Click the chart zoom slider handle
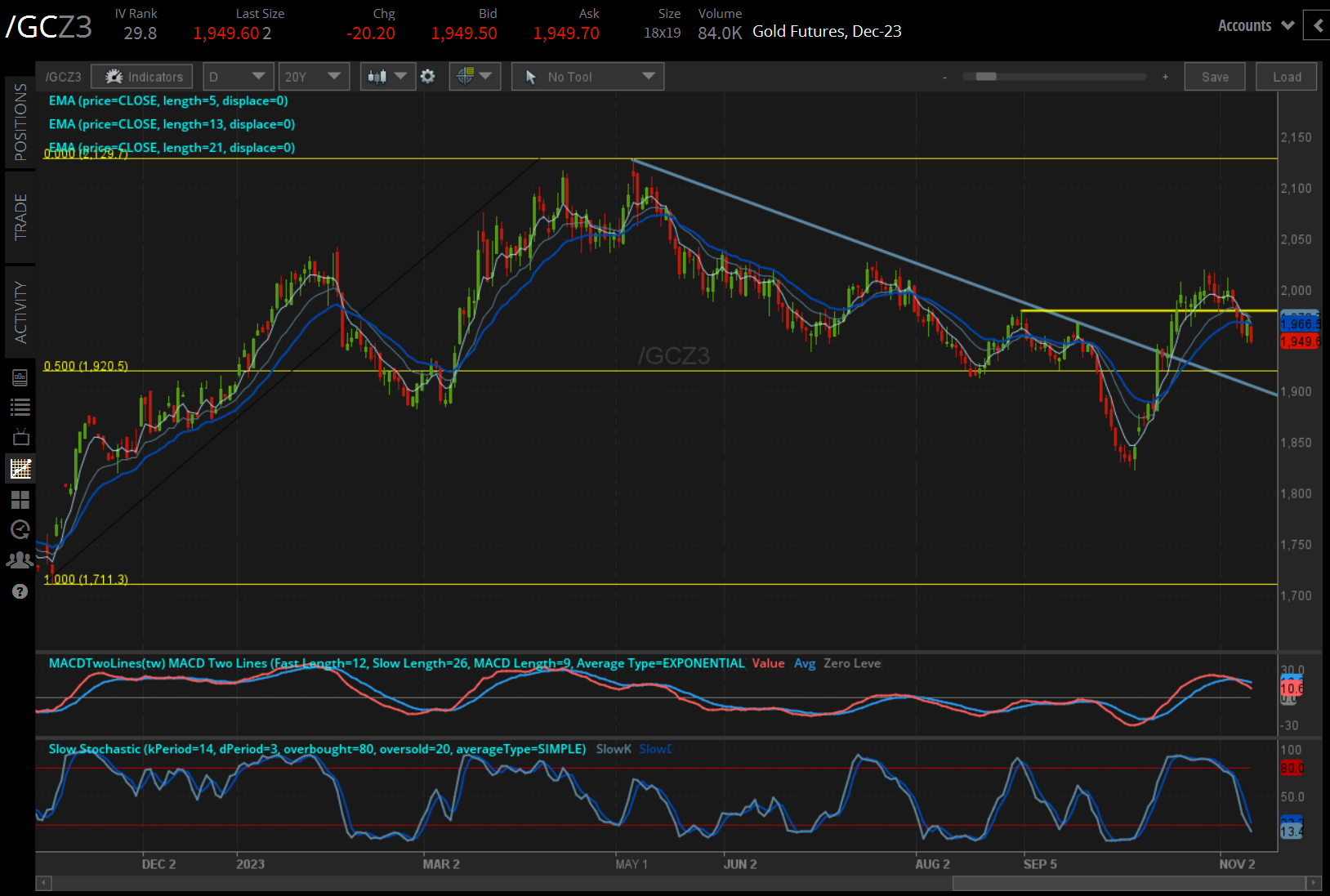The width and height of the screenshot is (1330, 896). click(x=986, y=77)
